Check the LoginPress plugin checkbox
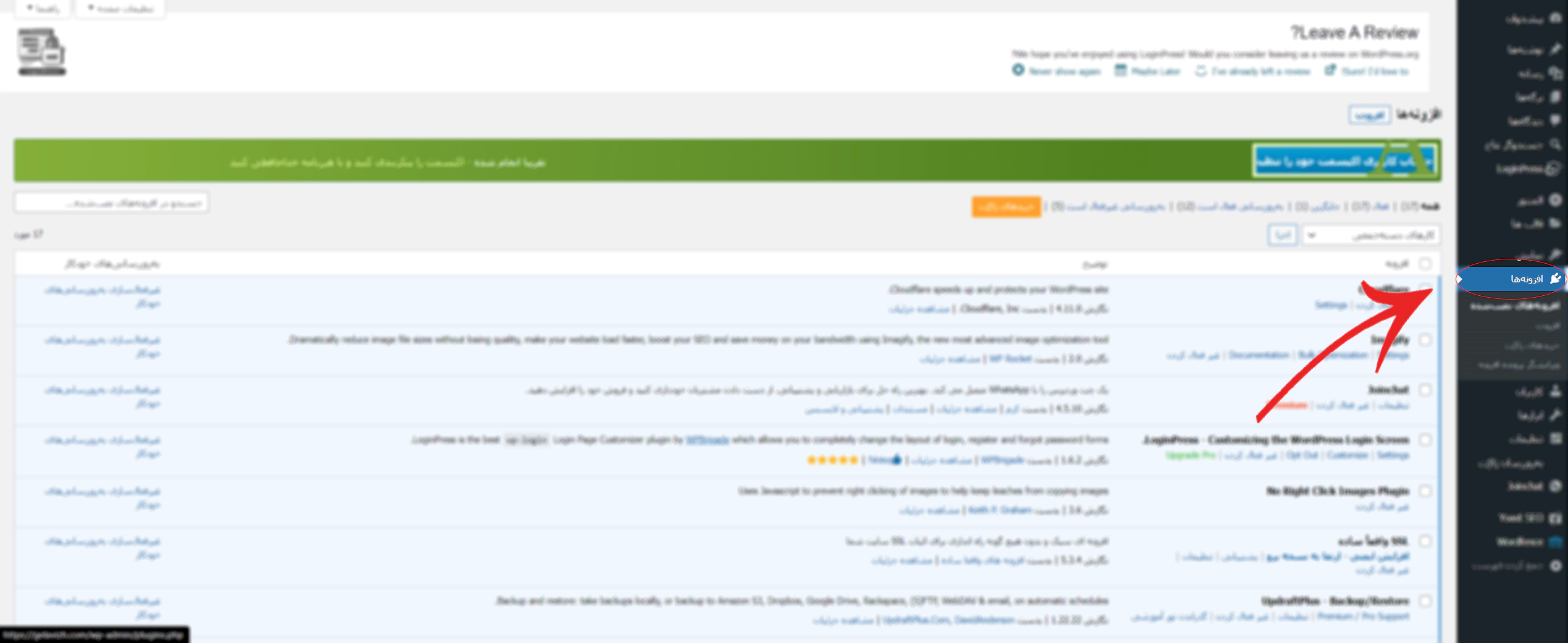Viewport: 1568px width, 643px height. (1425, 440)
